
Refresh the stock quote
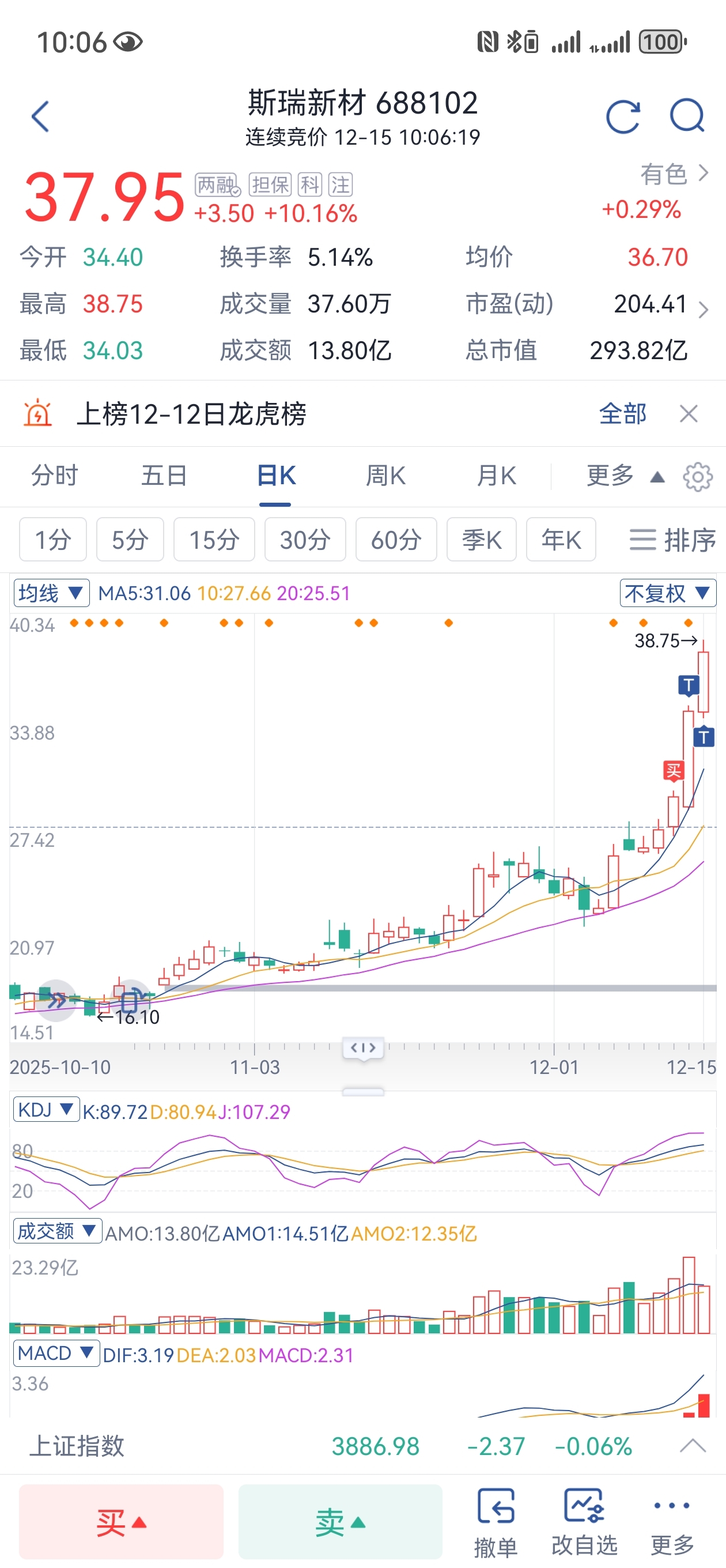click(x=622, y=116)
